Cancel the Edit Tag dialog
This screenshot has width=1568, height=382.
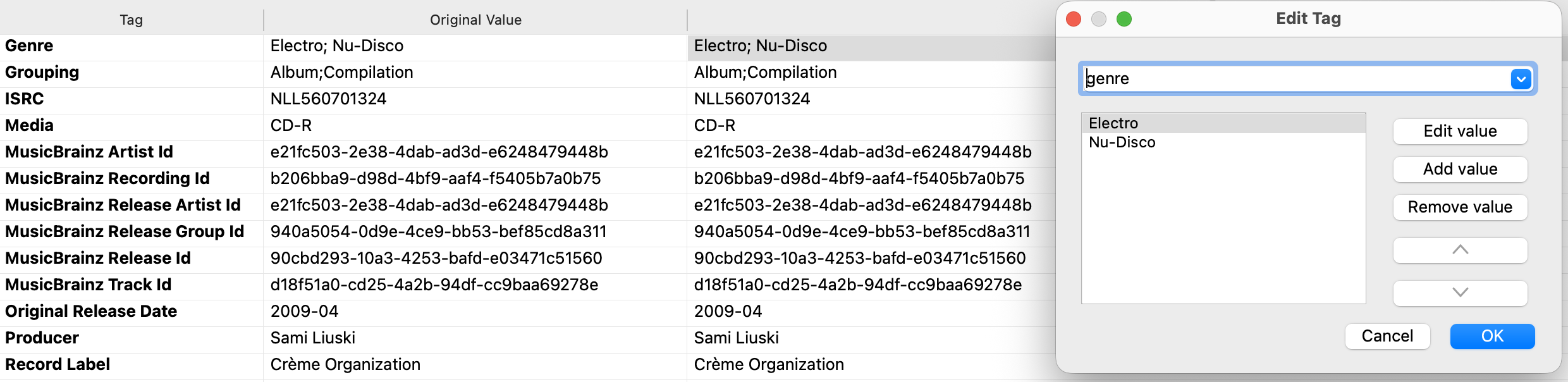[1387, 336]
